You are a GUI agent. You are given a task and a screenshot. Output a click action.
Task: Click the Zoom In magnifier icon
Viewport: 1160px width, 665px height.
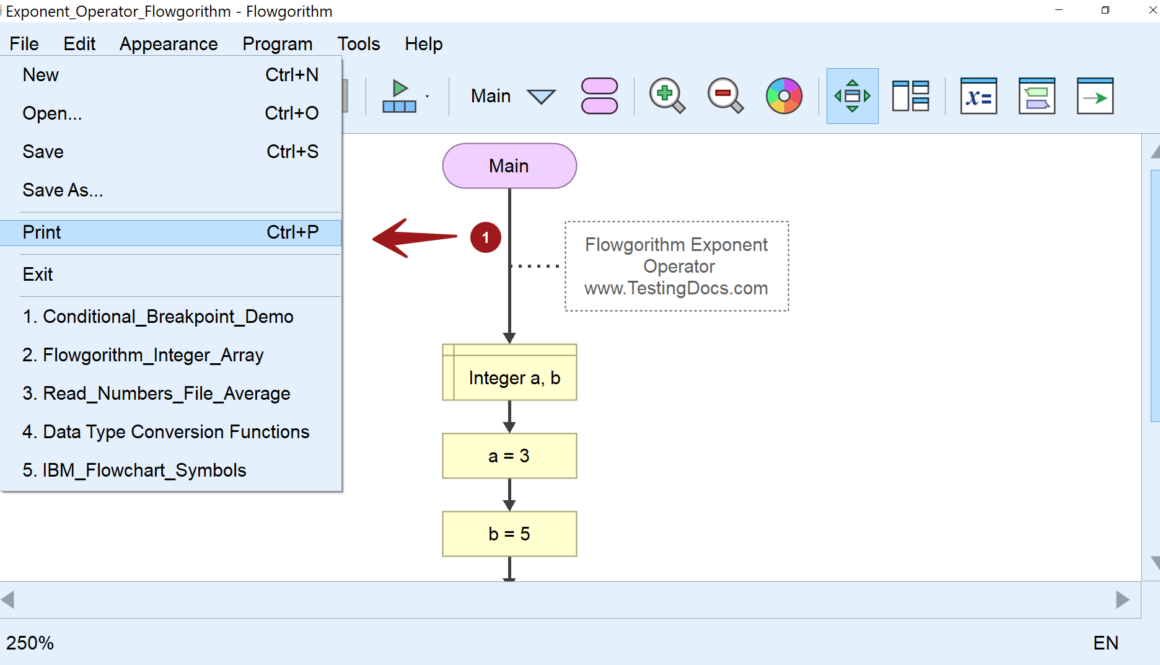[667, 96]
